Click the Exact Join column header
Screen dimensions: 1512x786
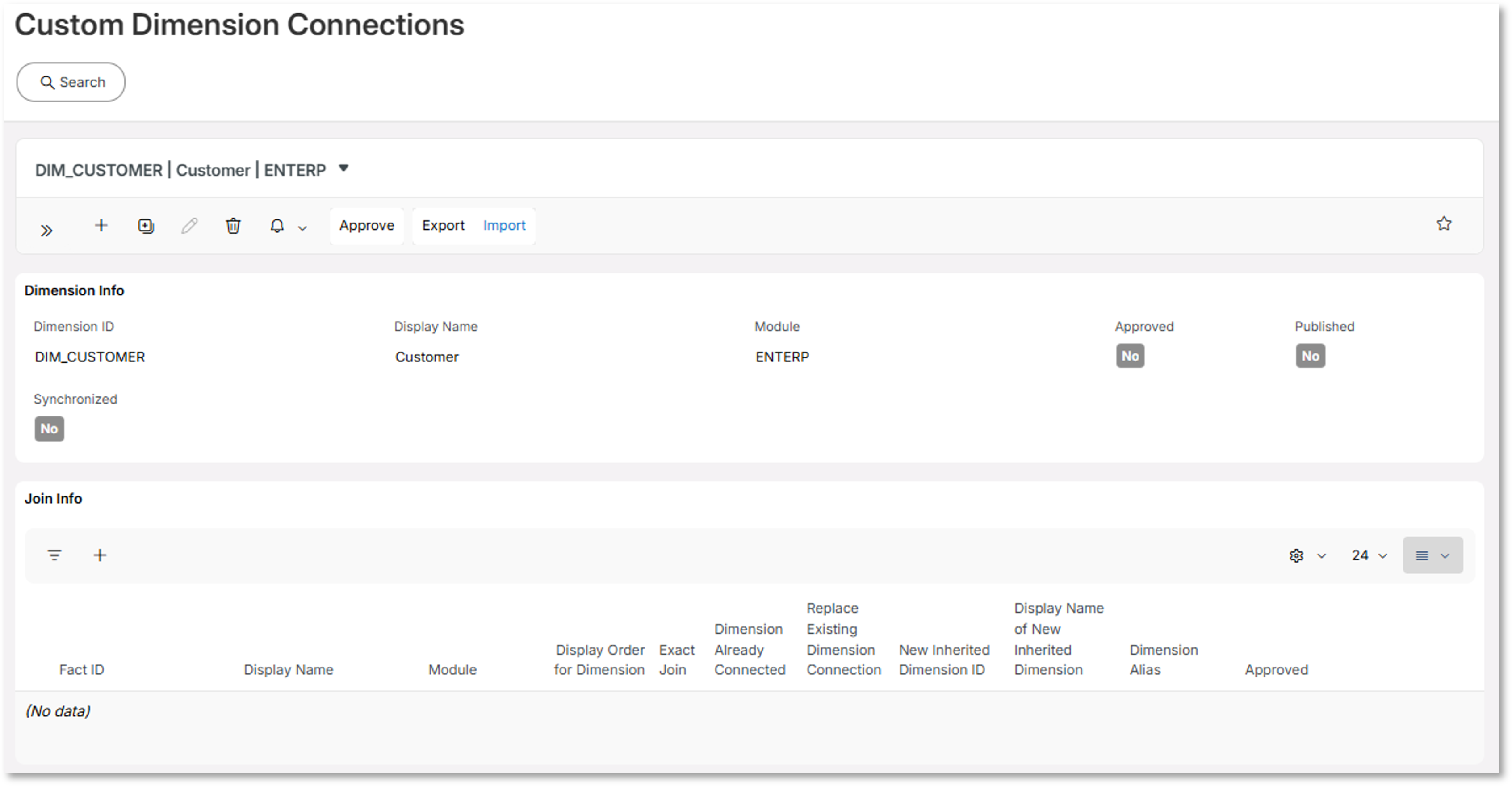point(676,660)
